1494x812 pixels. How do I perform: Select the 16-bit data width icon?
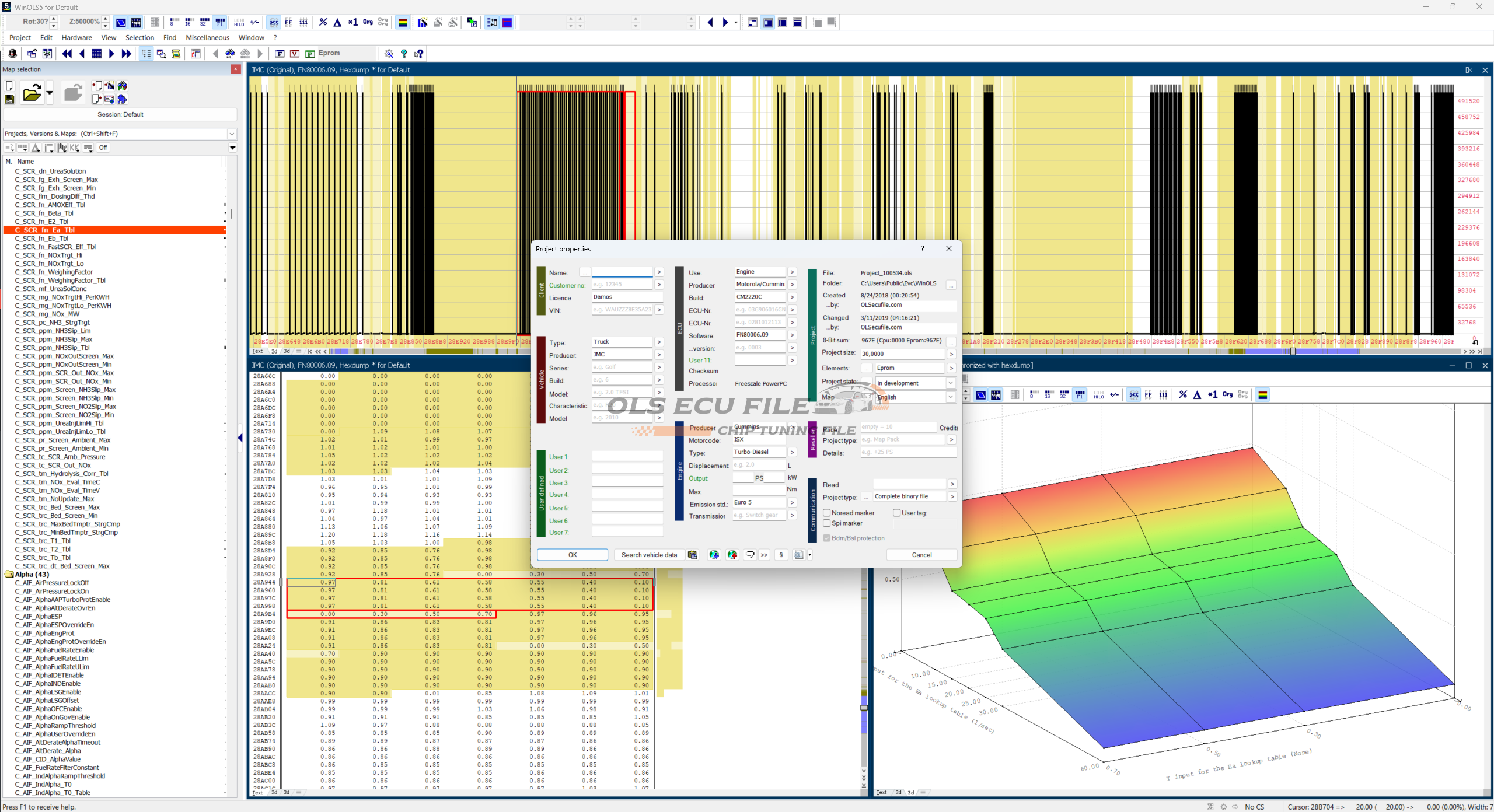click(x=189, y=23)
